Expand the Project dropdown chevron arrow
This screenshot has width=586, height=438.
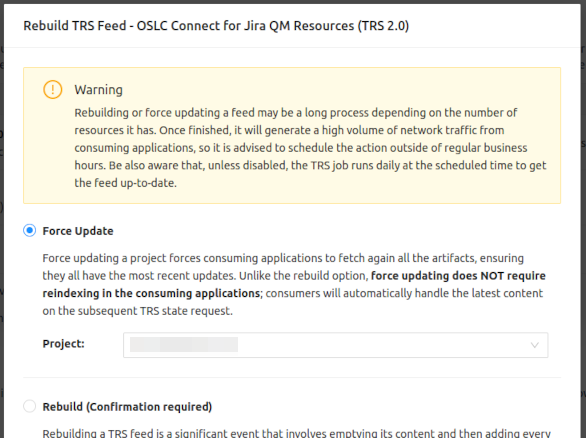[x=535, y=345]
